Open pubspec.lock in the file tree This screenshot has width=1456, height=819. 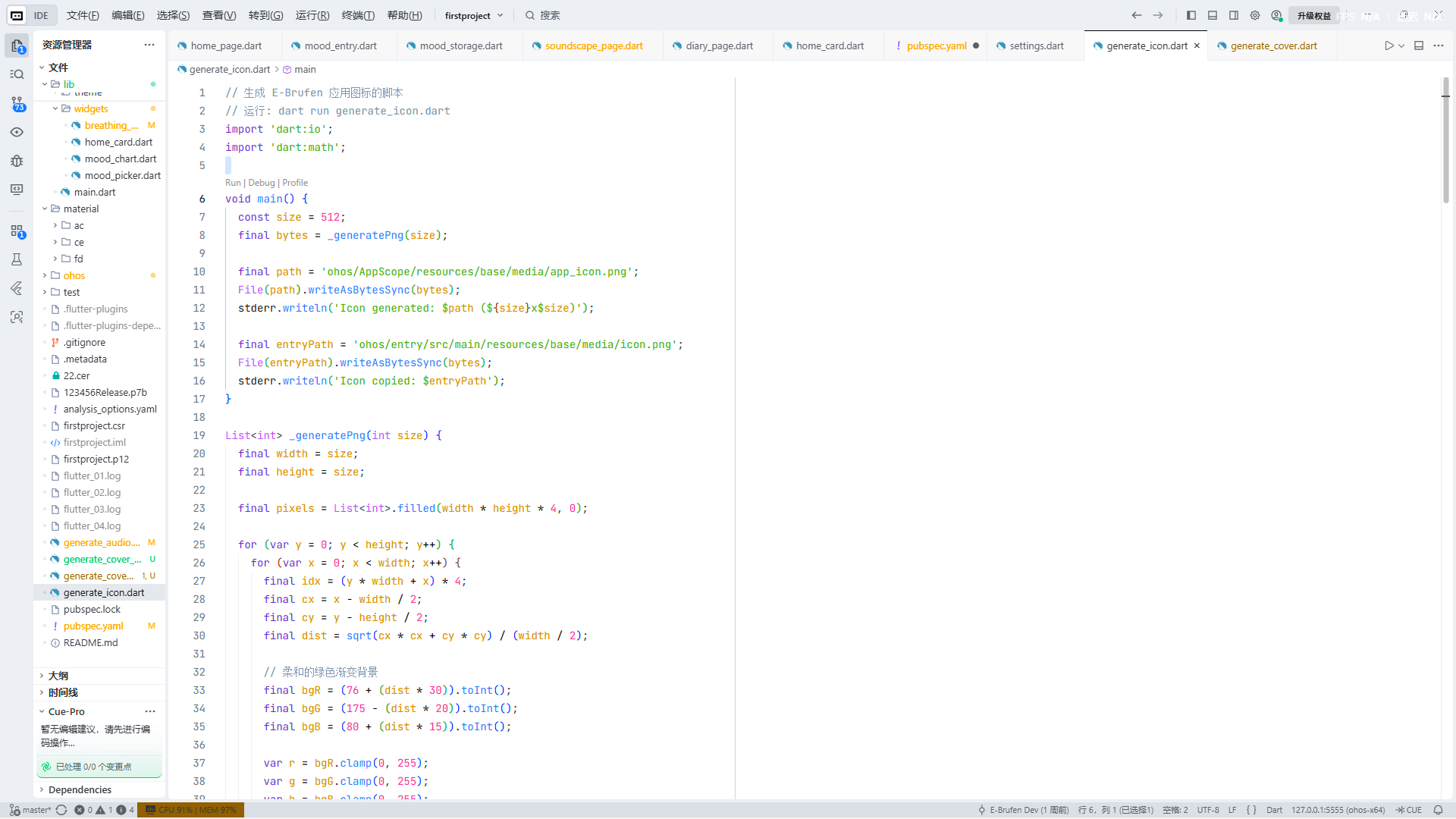pyautogui.click(x=92, y=609)
